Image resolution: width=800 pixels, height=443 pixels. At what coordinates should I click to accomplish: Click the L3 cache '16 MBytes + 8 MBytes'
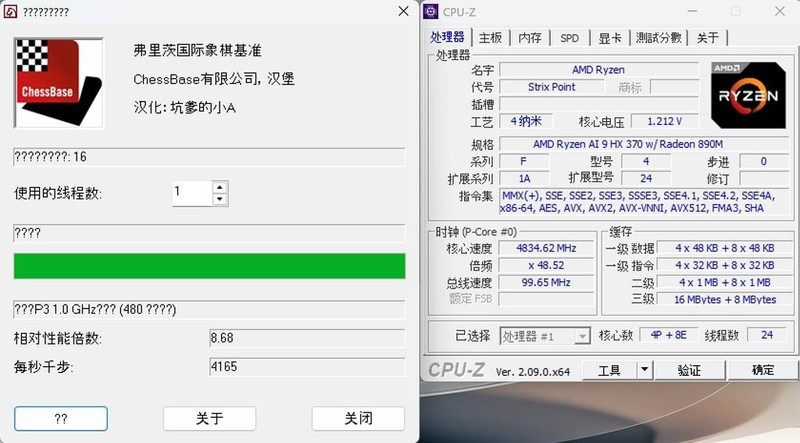click(x=725, y=300)
